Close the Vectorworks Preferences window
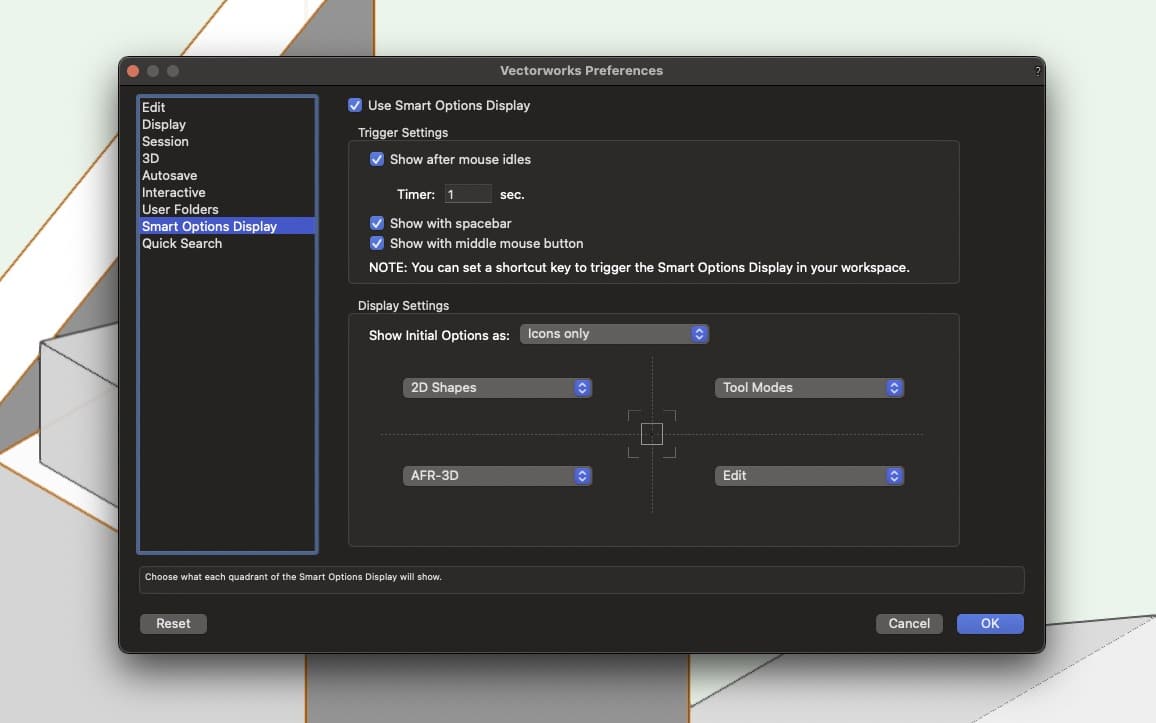This screenshot has height=723, width=1156. pyautogui.click(x=133, y=71)
